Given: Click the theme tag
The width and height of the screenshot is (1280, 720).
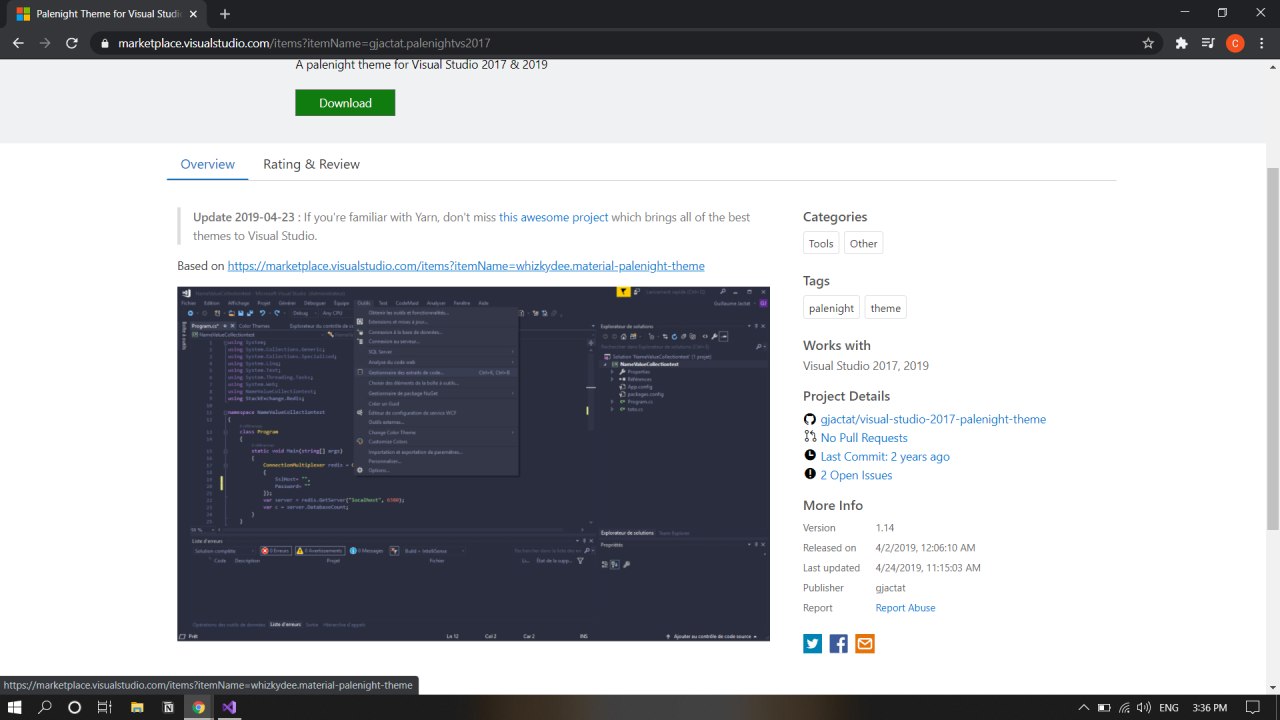Looking at the screenshot, I should pos(885,308).
